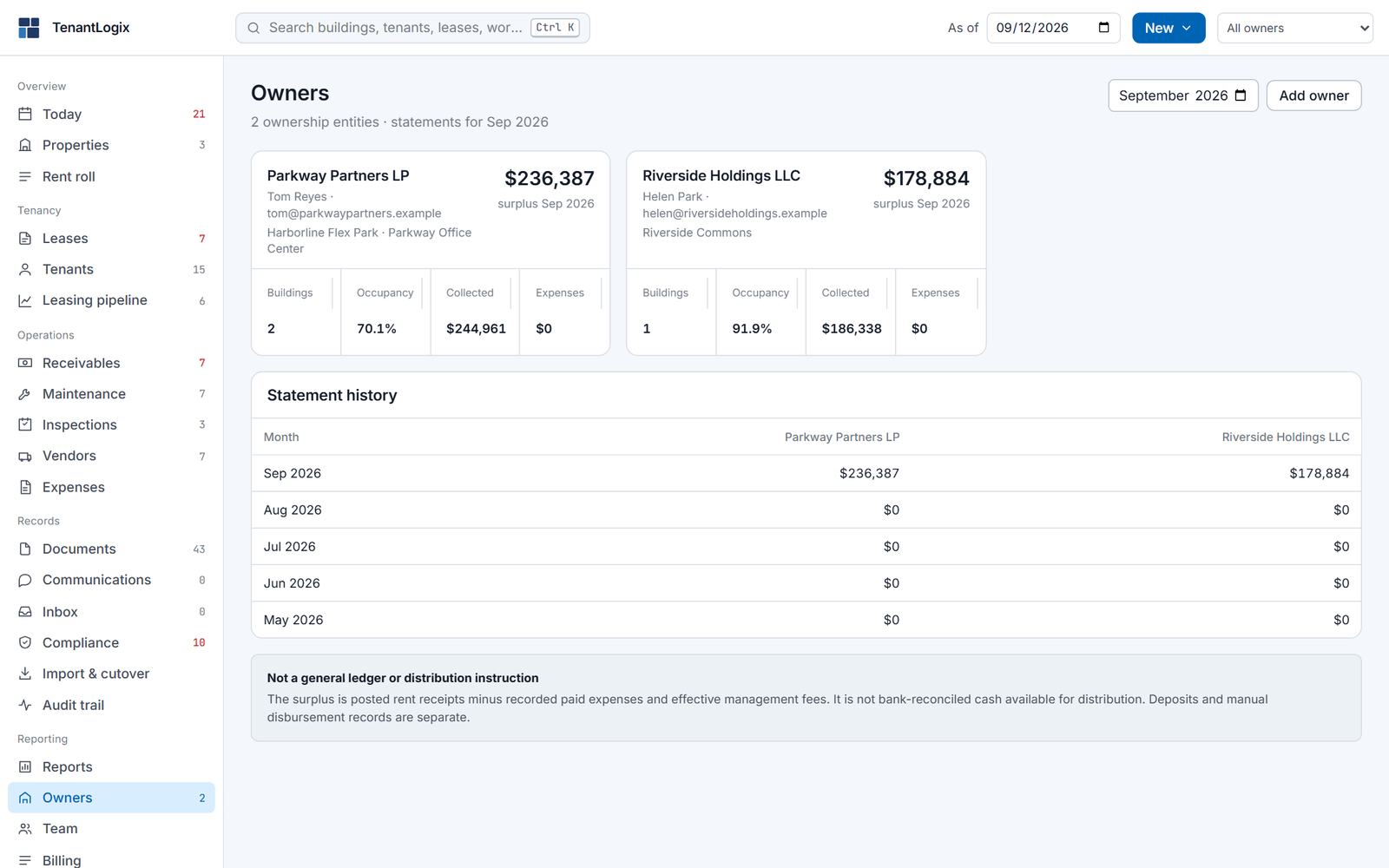Select the Sep 2026 statement row
The width and height of the screenshot is (1389, 868).
point(806,473)
